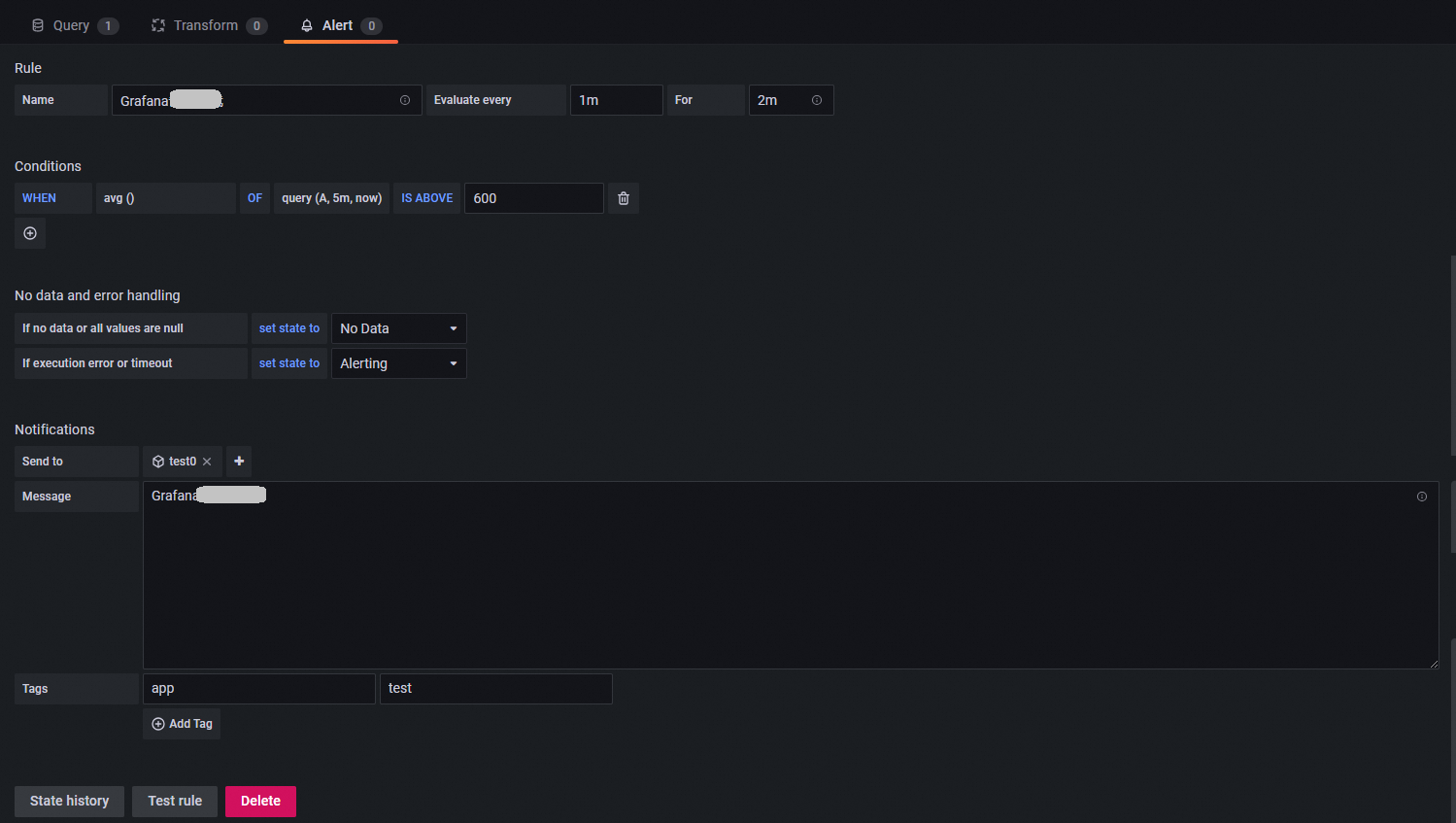Screen dimensions: 1456x823
Task: Open the Transform tab
Action: coord(209,25)
